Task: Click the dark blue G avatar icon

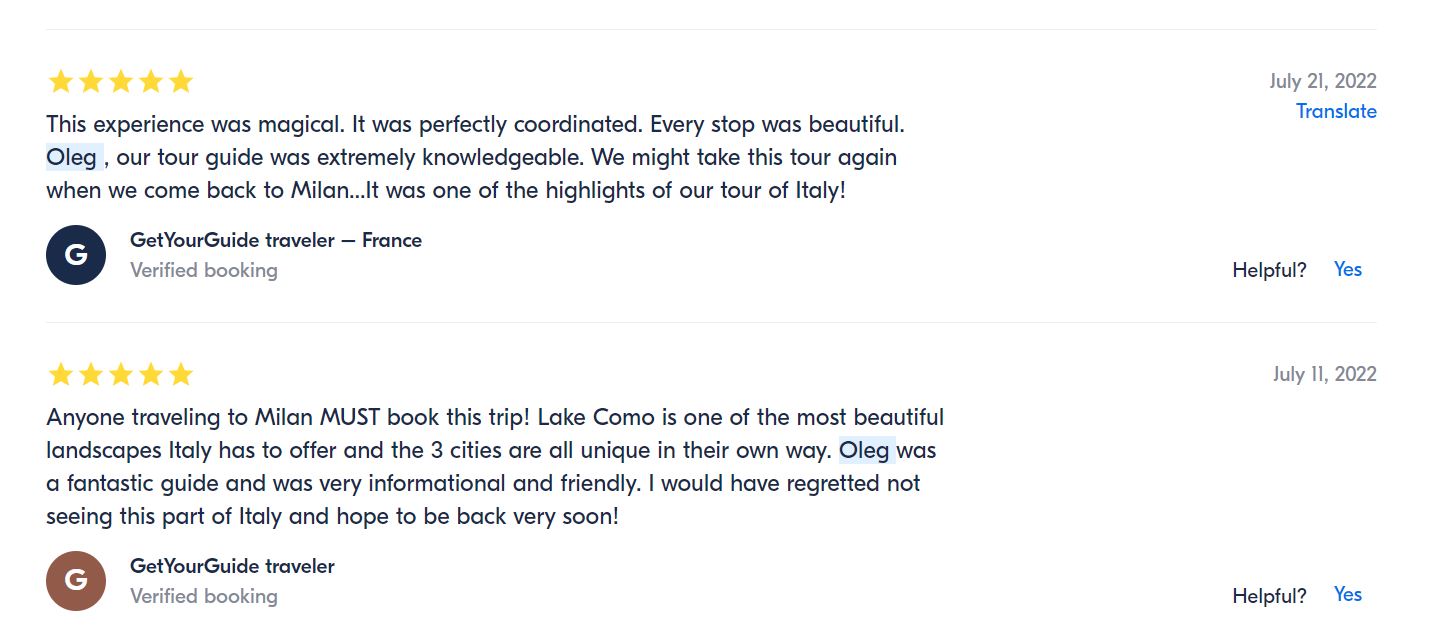Action: [76, 255]
